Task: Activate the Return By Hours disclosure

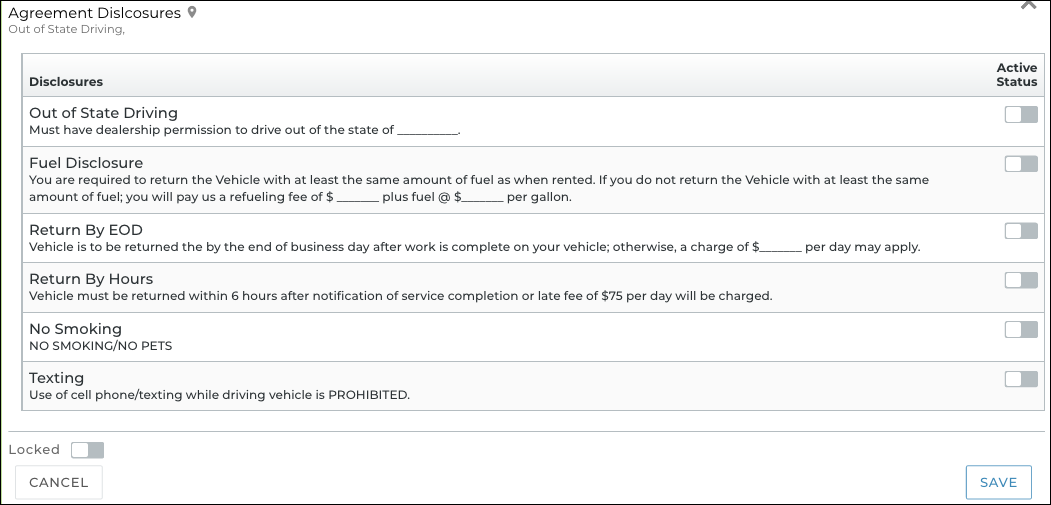Action: pyautogui.click(x=1021, y=280)
